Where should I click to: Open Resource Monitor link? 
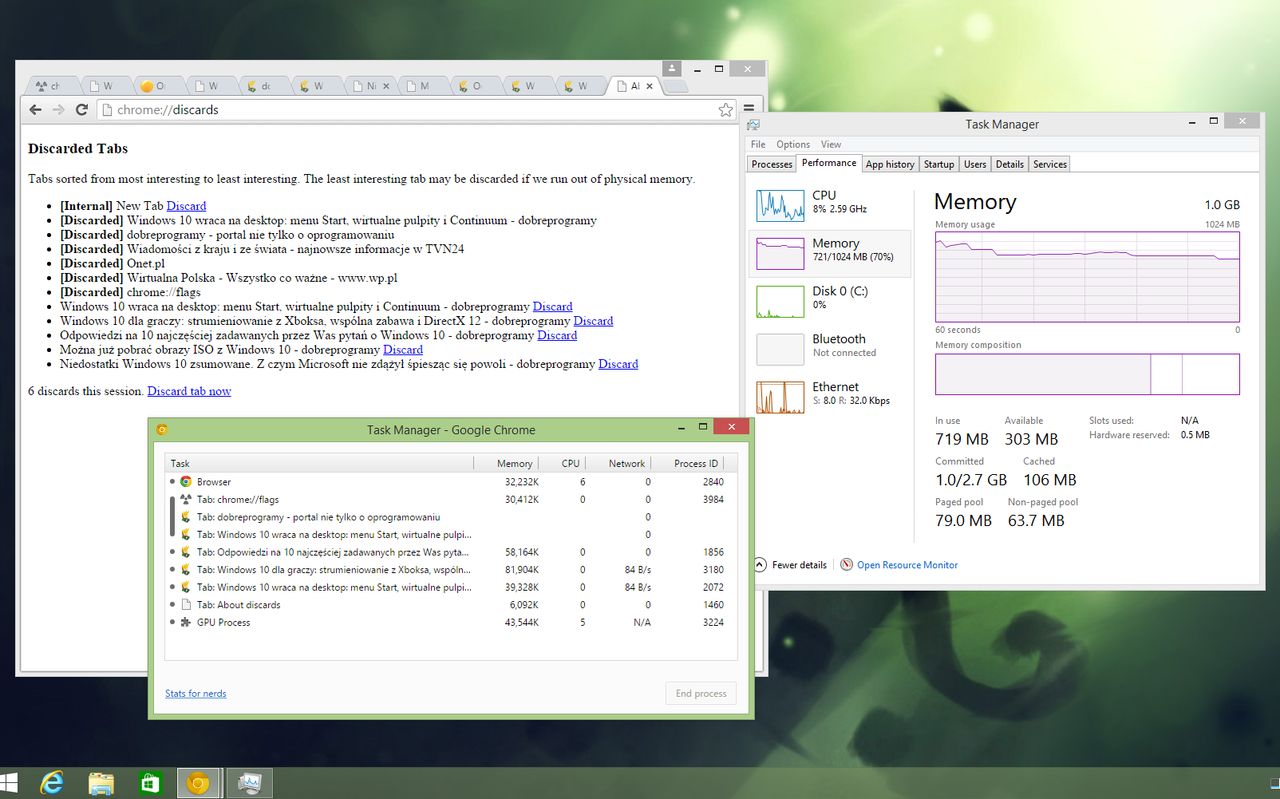point(906,565)
